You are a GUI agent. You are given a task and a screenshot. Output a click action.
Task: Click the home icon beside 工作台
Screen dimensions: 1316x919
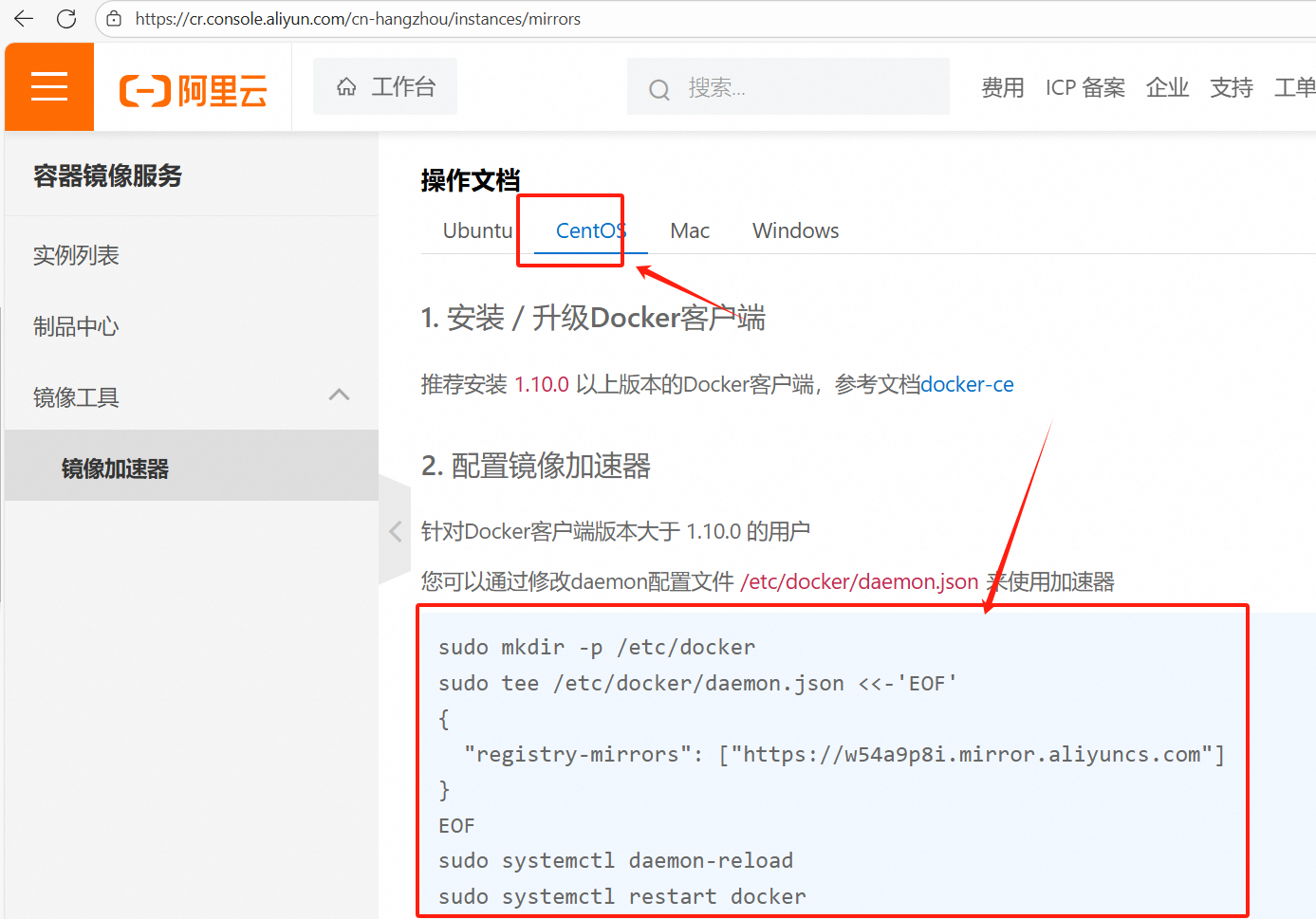(346, 87)
